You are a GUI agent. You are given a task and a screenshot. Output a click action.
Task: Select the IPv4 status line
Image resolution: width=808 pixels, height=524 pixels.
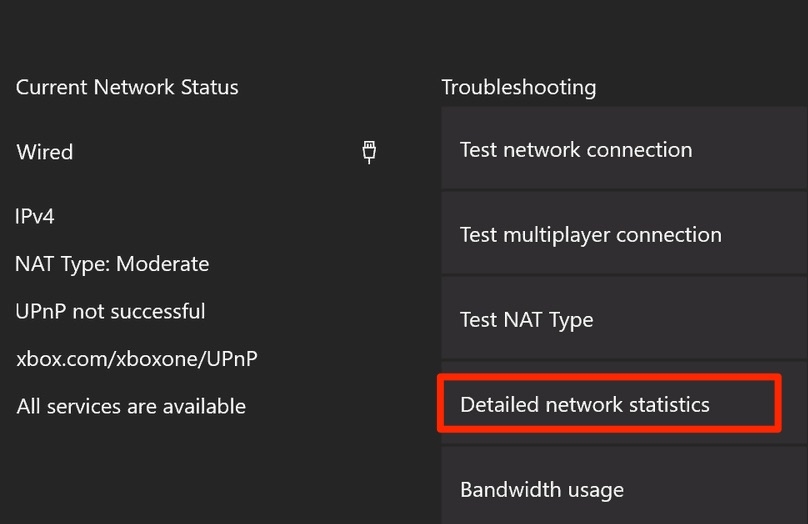click(35, 216)
